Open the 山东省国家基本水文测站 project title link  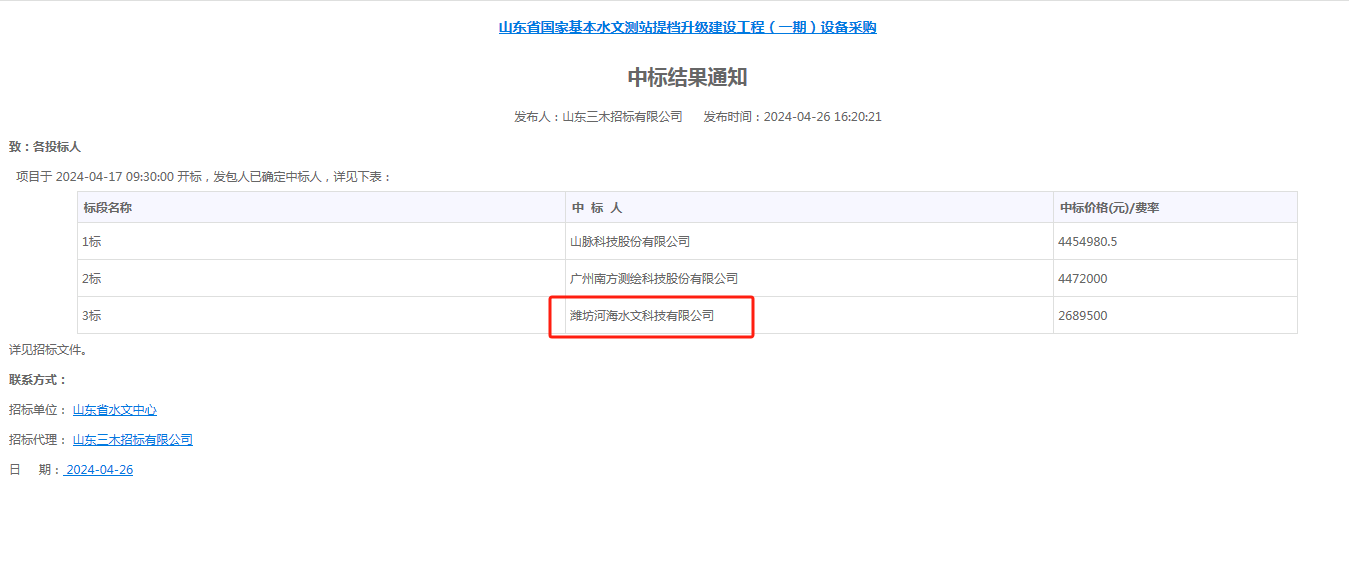pos(687,28)
